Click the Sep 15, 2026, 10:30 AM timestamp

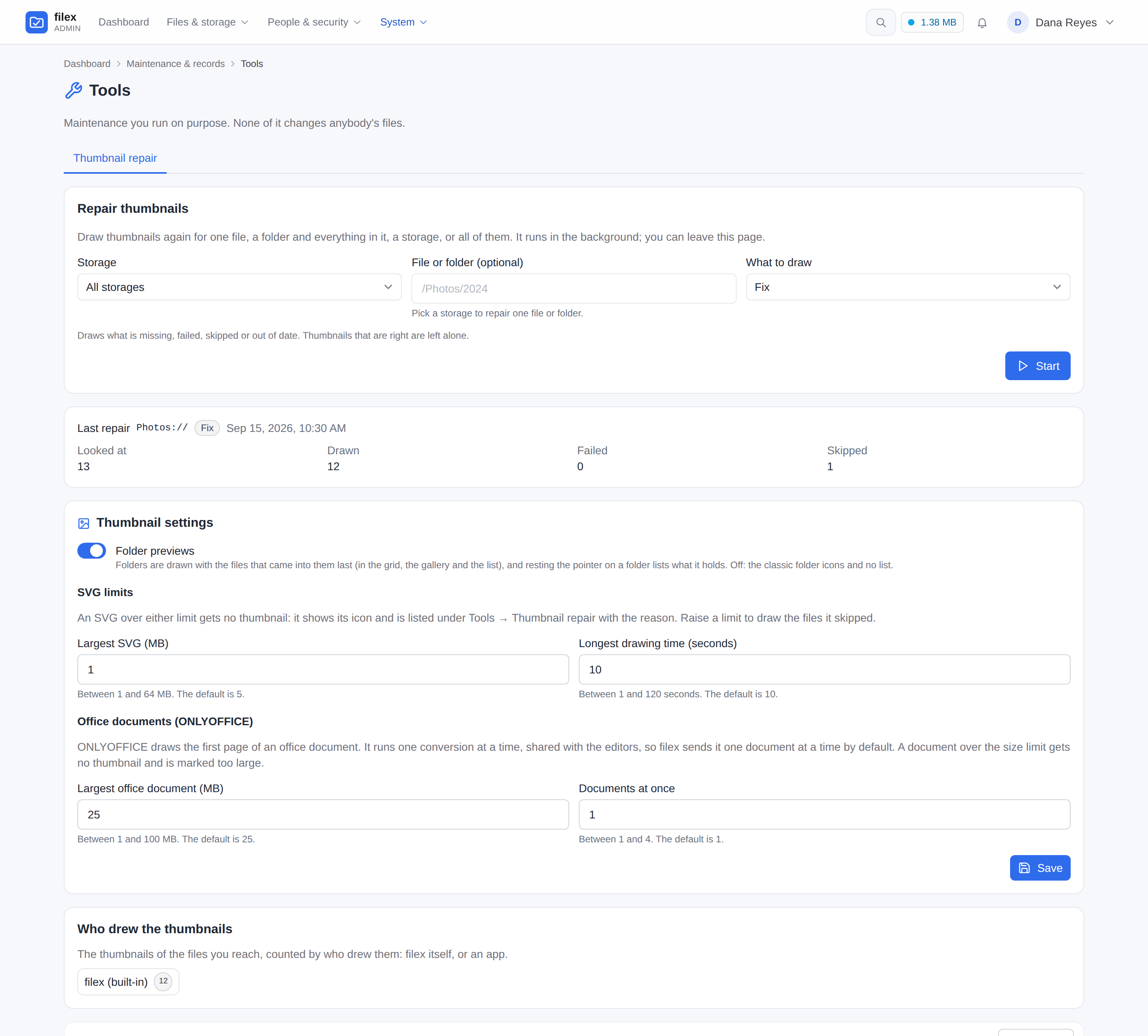(x=286, y=428)
